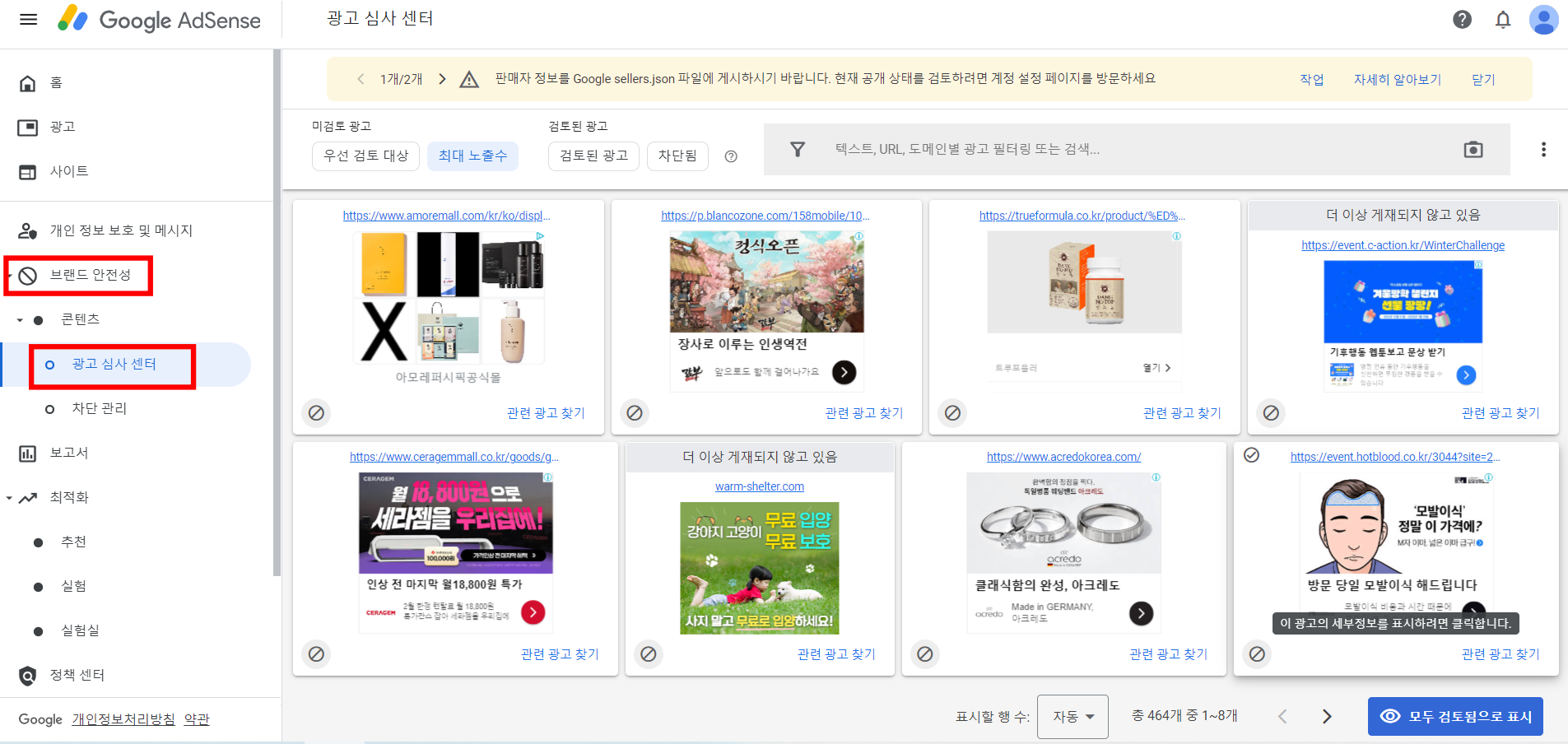This screenshot has height=744, width=1568.
Task: Click 자세히 알아보기 in the banner
Action: coord(1398,79)
